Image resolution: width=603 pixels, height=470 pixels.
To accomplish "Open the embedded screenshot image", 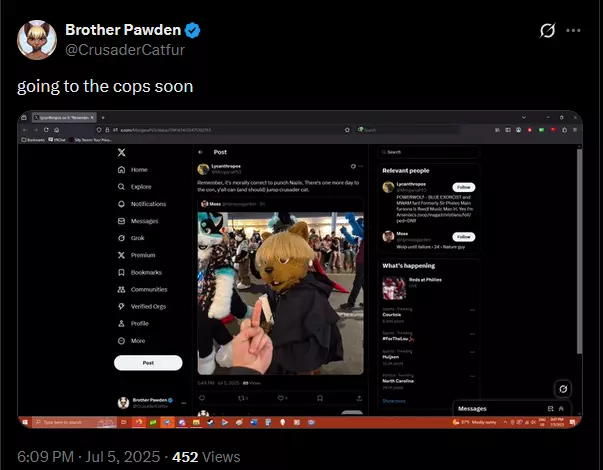I will [x=300, y=269].
